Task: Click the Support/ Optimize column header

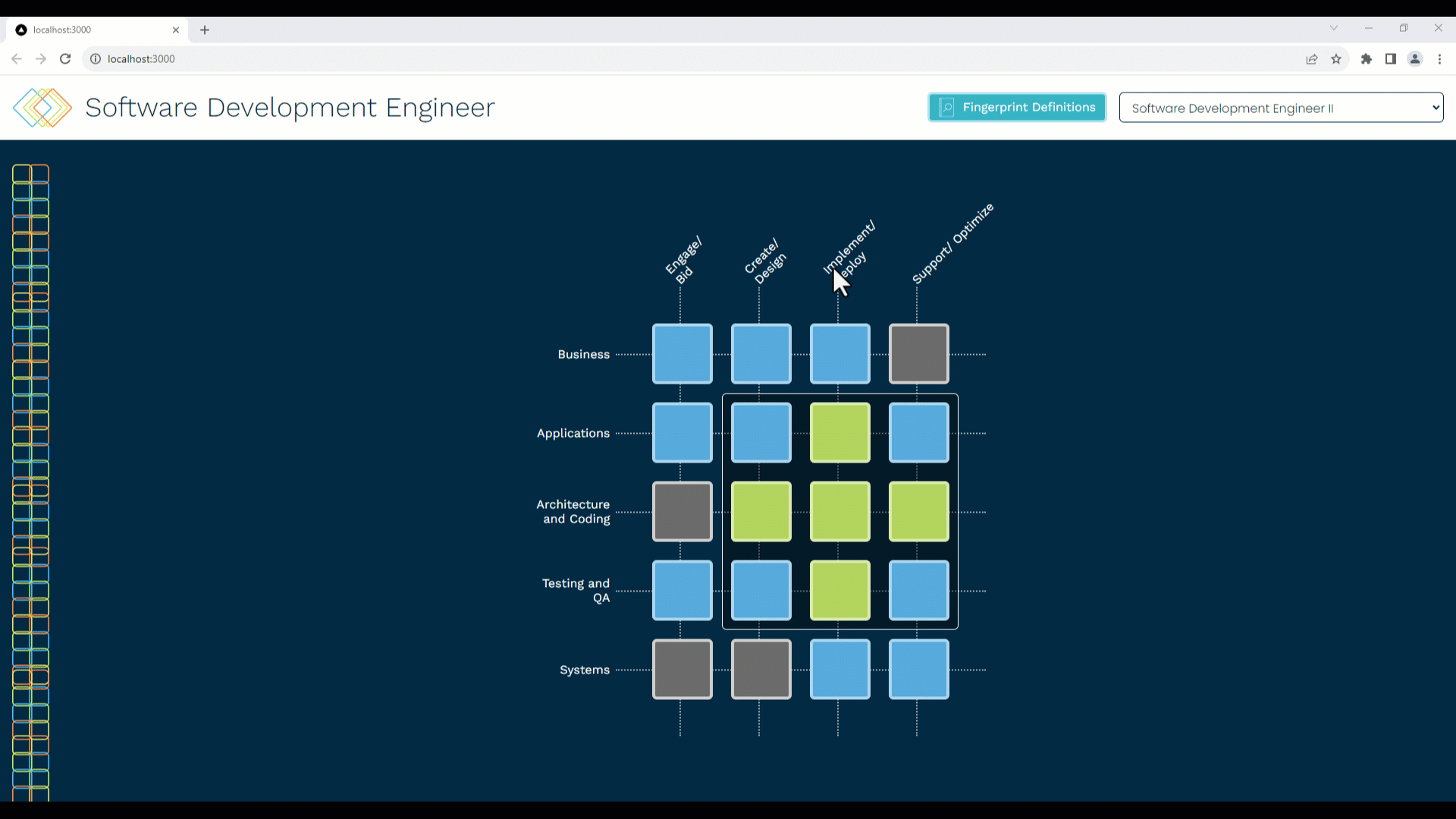Action: 952,243
